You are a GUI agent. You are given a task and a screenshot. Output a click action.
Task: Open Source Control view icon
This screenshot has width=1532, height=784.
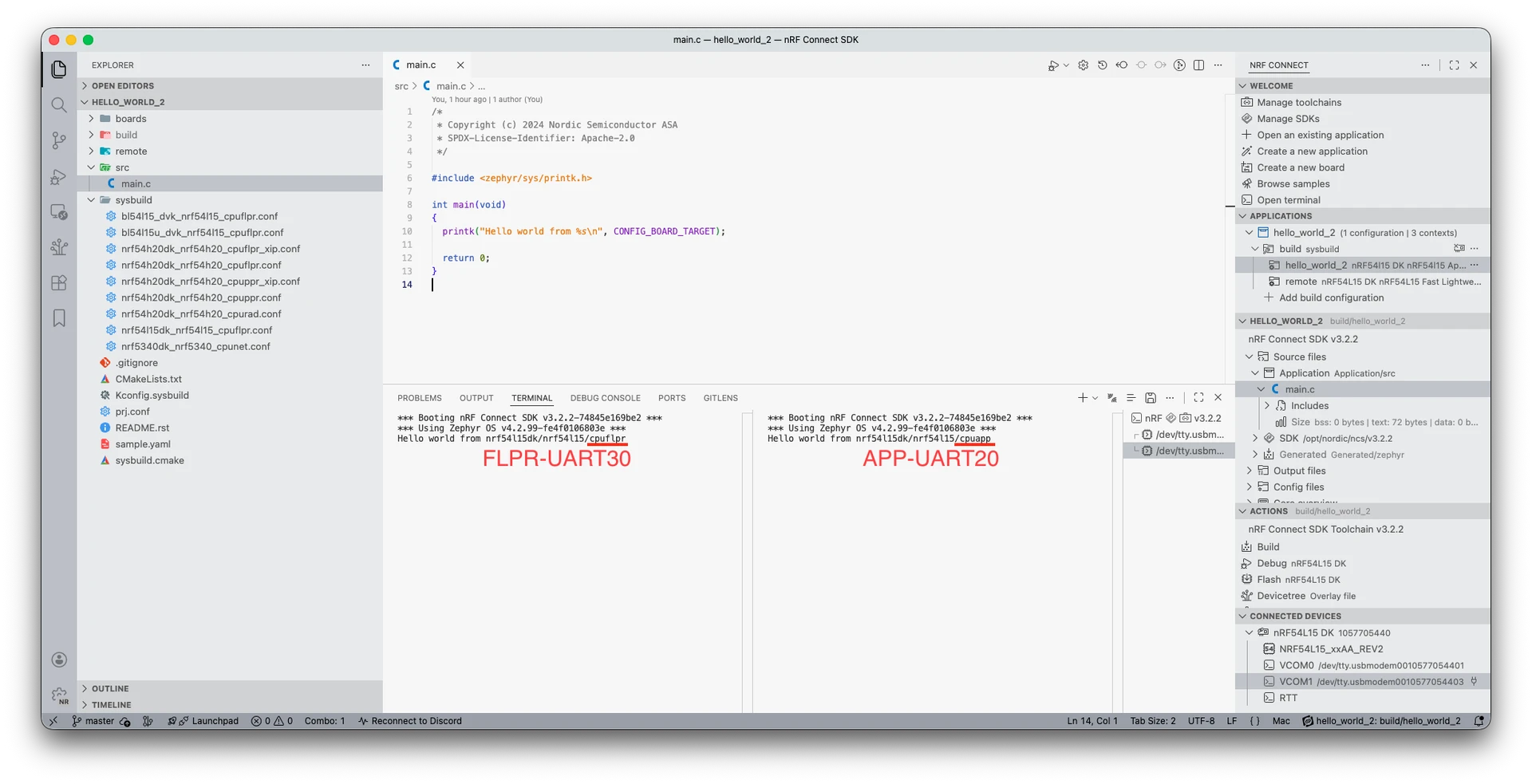(x=59, y=141)
